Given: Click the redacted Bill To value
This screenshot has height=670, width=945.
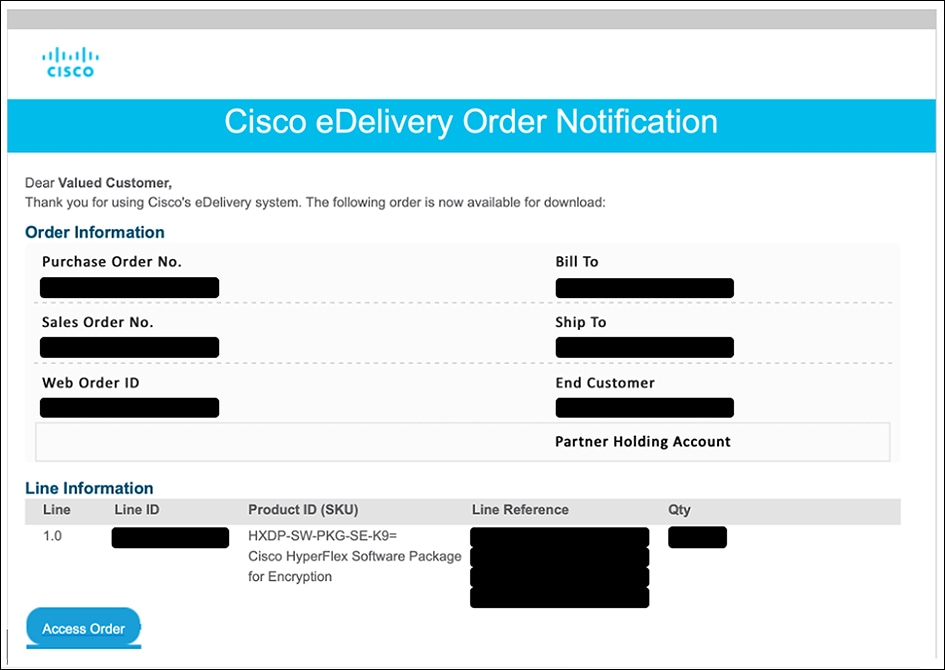Looking at the screenshot, I should [x=644, y=288].
